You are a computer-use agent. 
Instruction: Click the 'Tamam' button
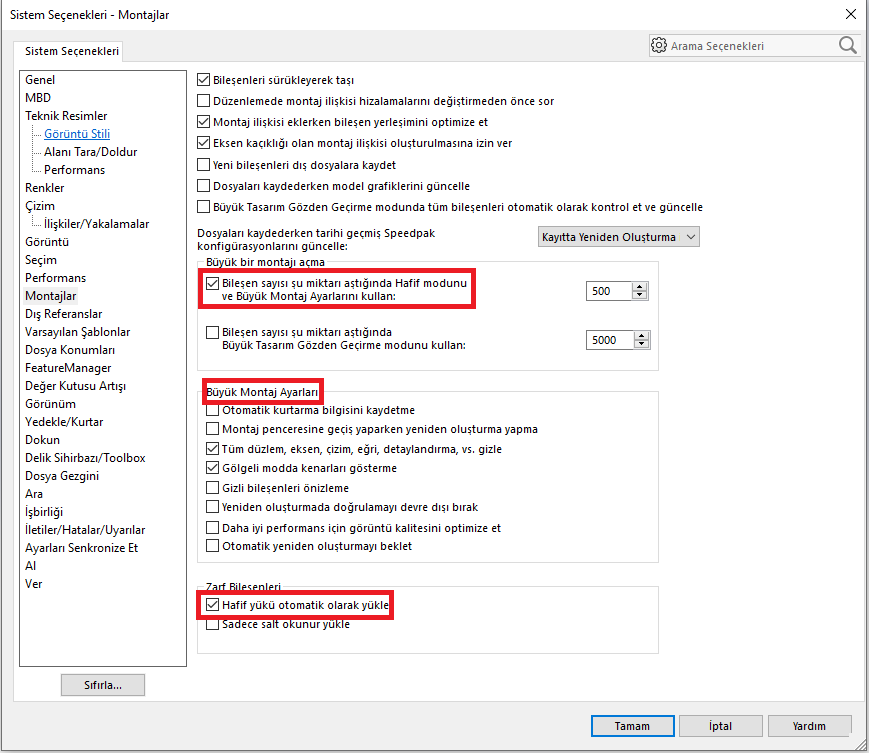pos(631,726)
